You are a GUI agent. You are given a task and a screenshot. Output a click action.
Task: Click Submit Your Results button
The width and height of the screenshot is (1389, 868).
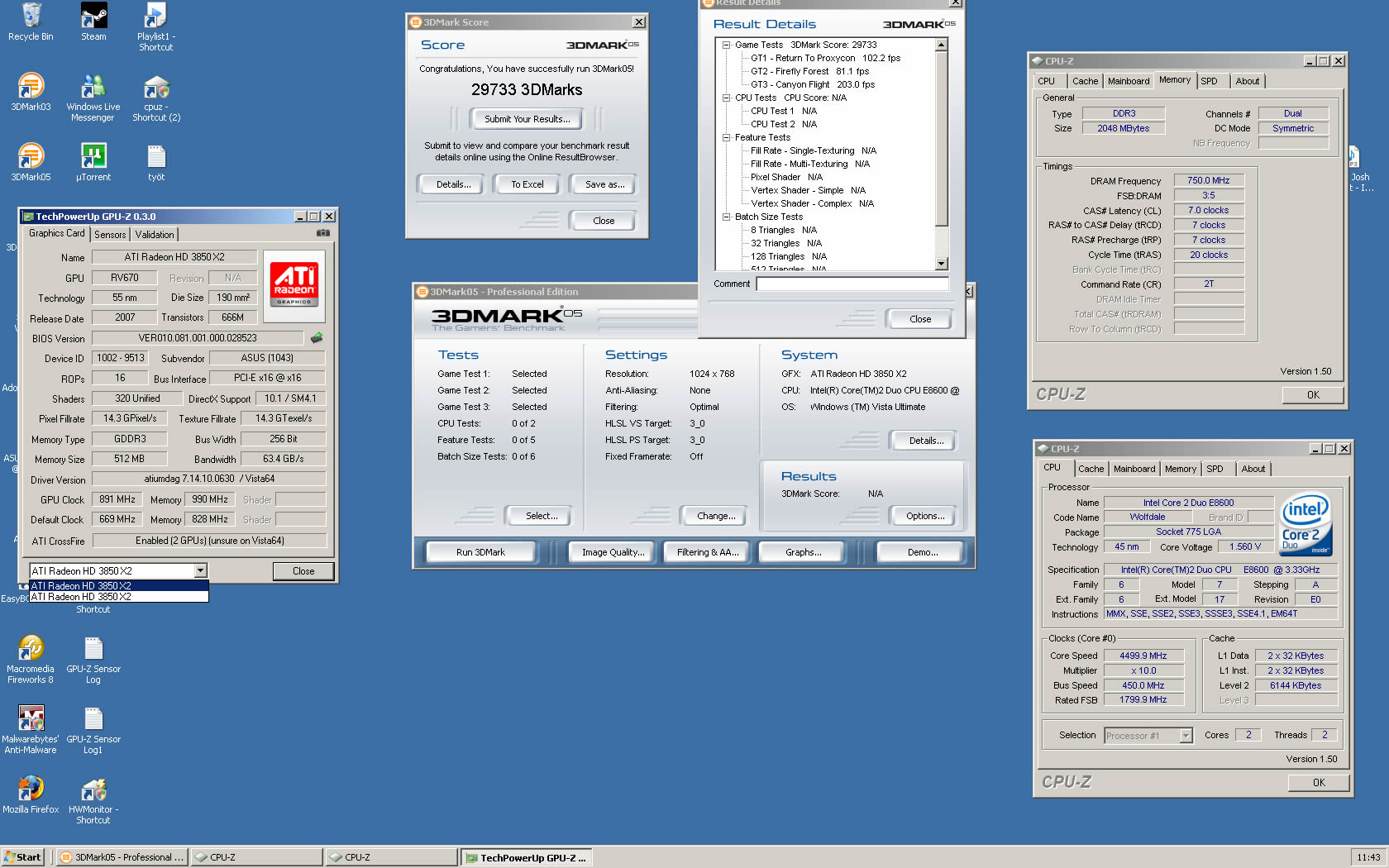pyautogui.click(x=527, y=119)
